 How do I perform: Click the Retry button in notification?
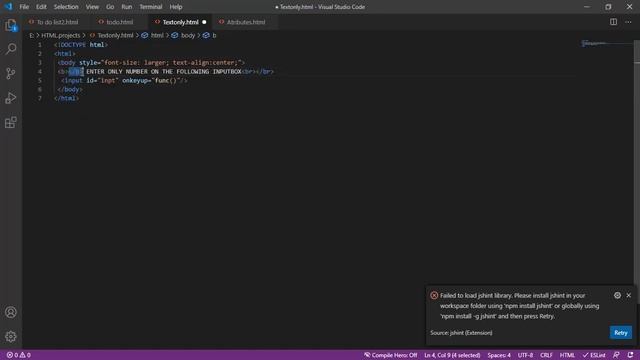[x=620, y=333]
